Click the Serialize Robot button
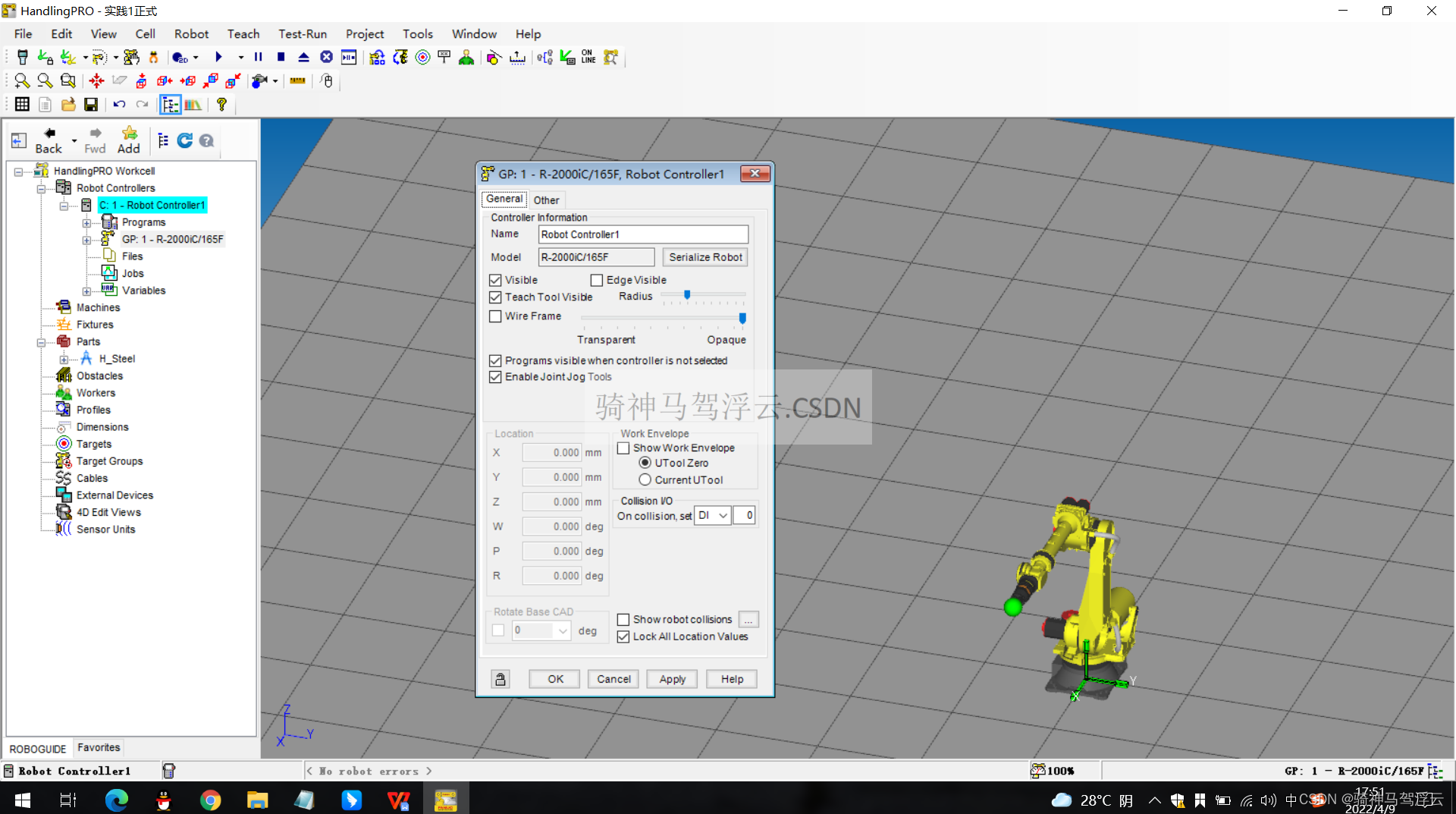Screen dimensions: 1456x814 coord(705,257)
